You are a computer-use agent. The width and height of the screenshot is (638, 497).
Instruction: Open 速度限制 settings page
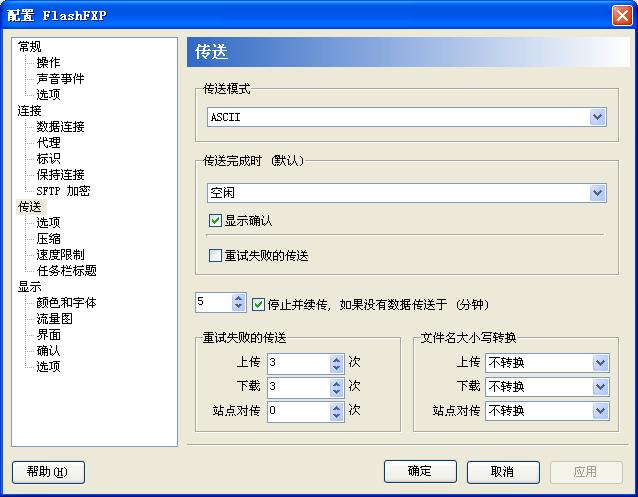tap(60, 255)
